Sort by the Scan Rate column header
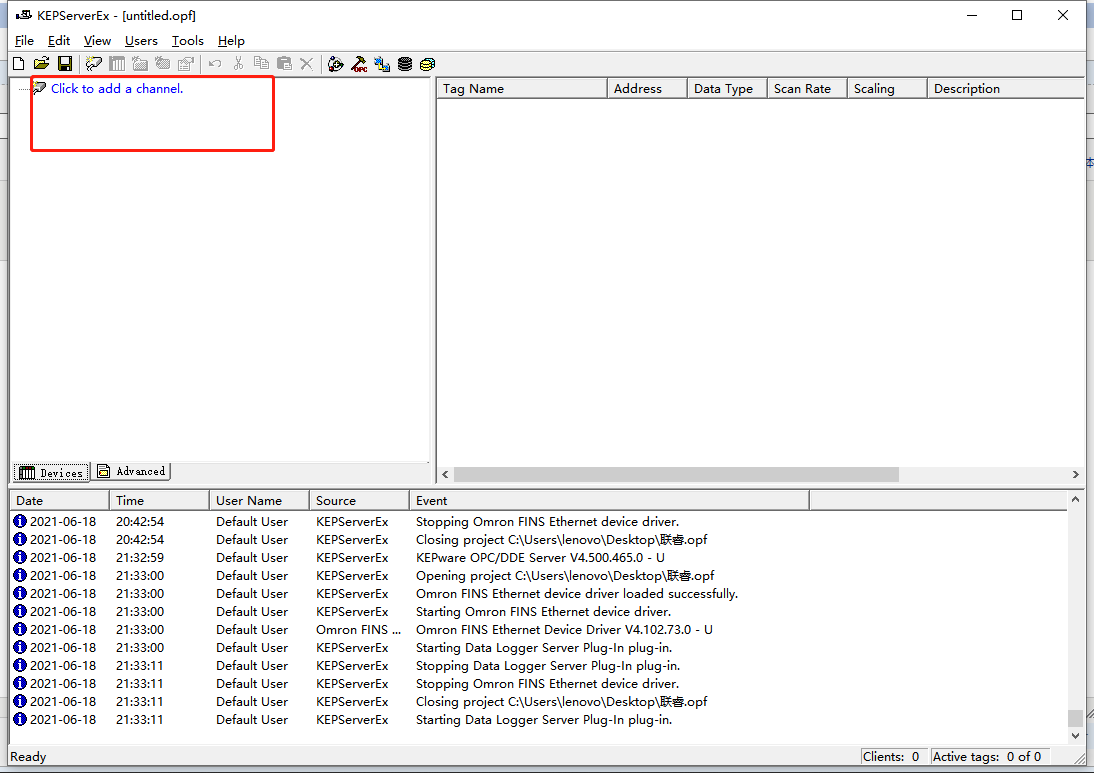This screenshot has width=1094, height=773. coord(807,89)
